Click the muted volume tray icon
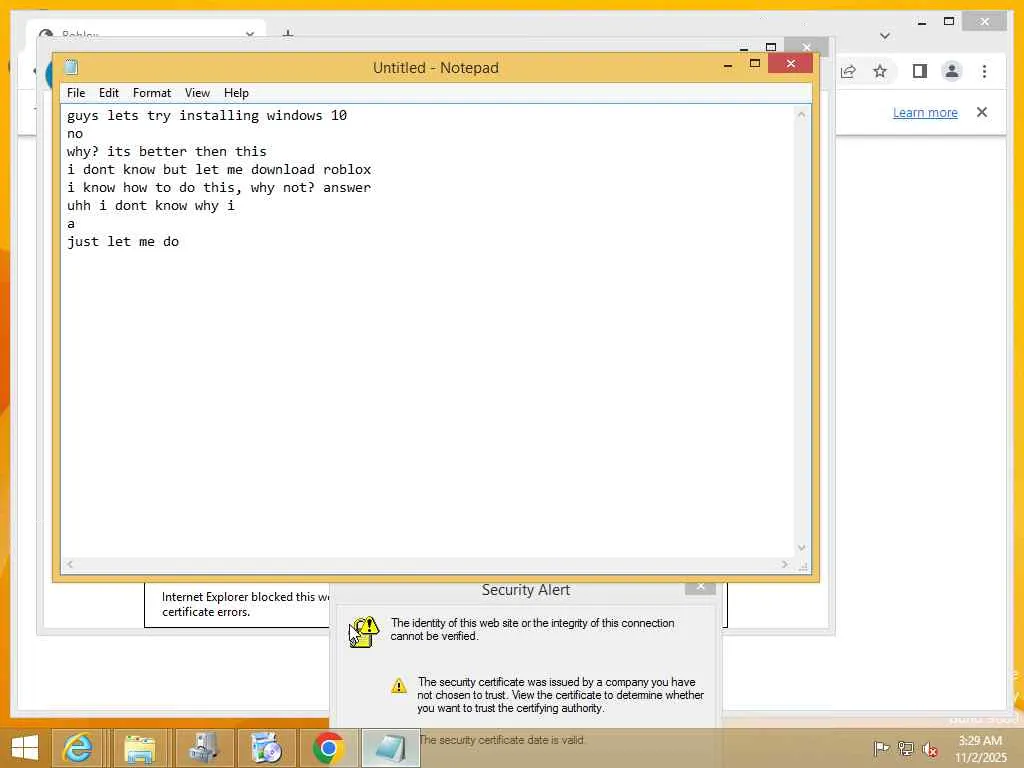Screen dimensions: 1024x768 pos(929,749)
